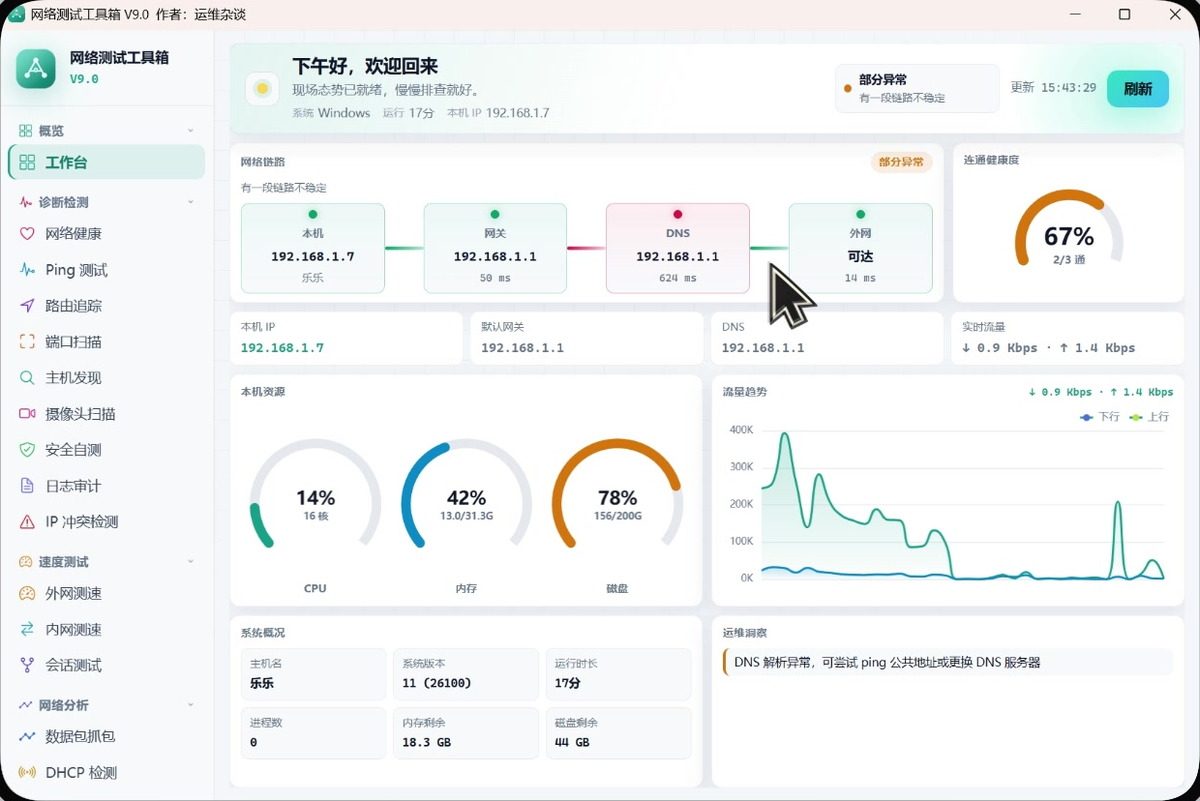Open the 主机发现 tool
1200x801 pixels.
pyautogui.click(x=106, y=378)
